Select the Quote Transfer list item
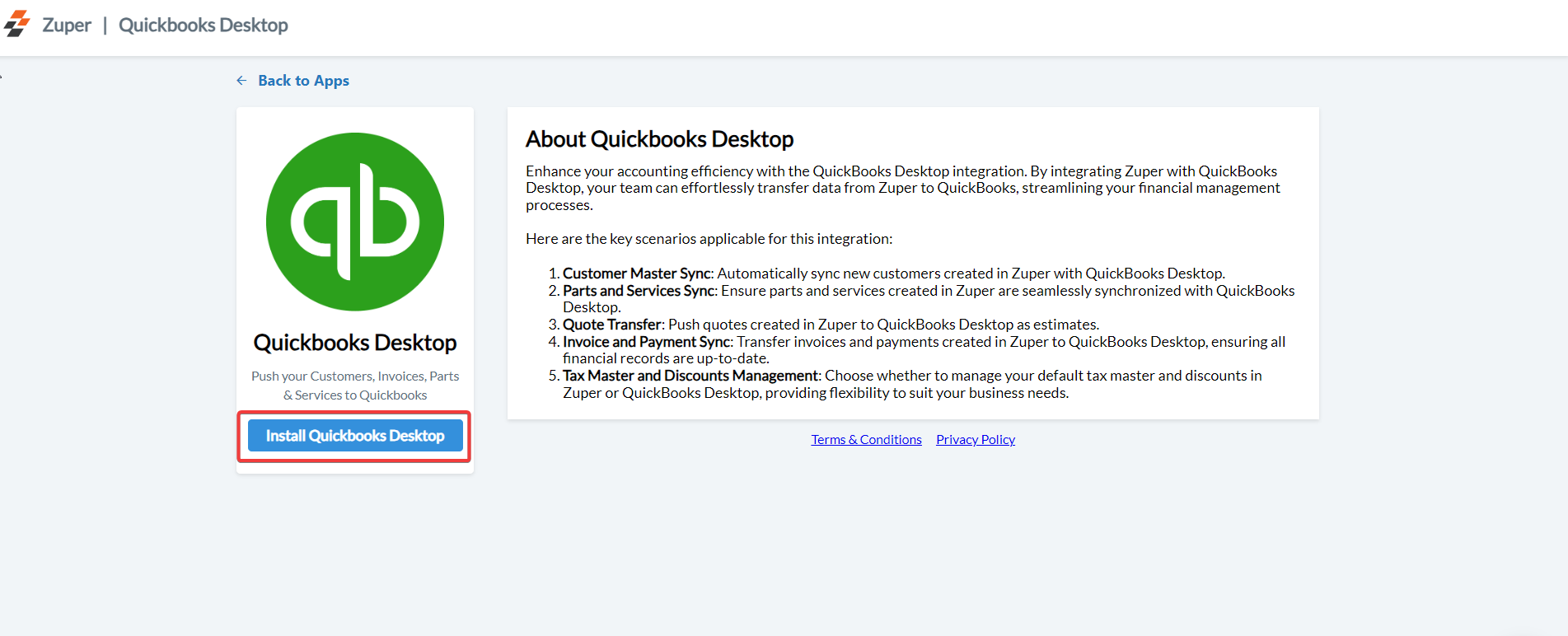Viewport: 1568px width, 636px height. pos(831,325)
